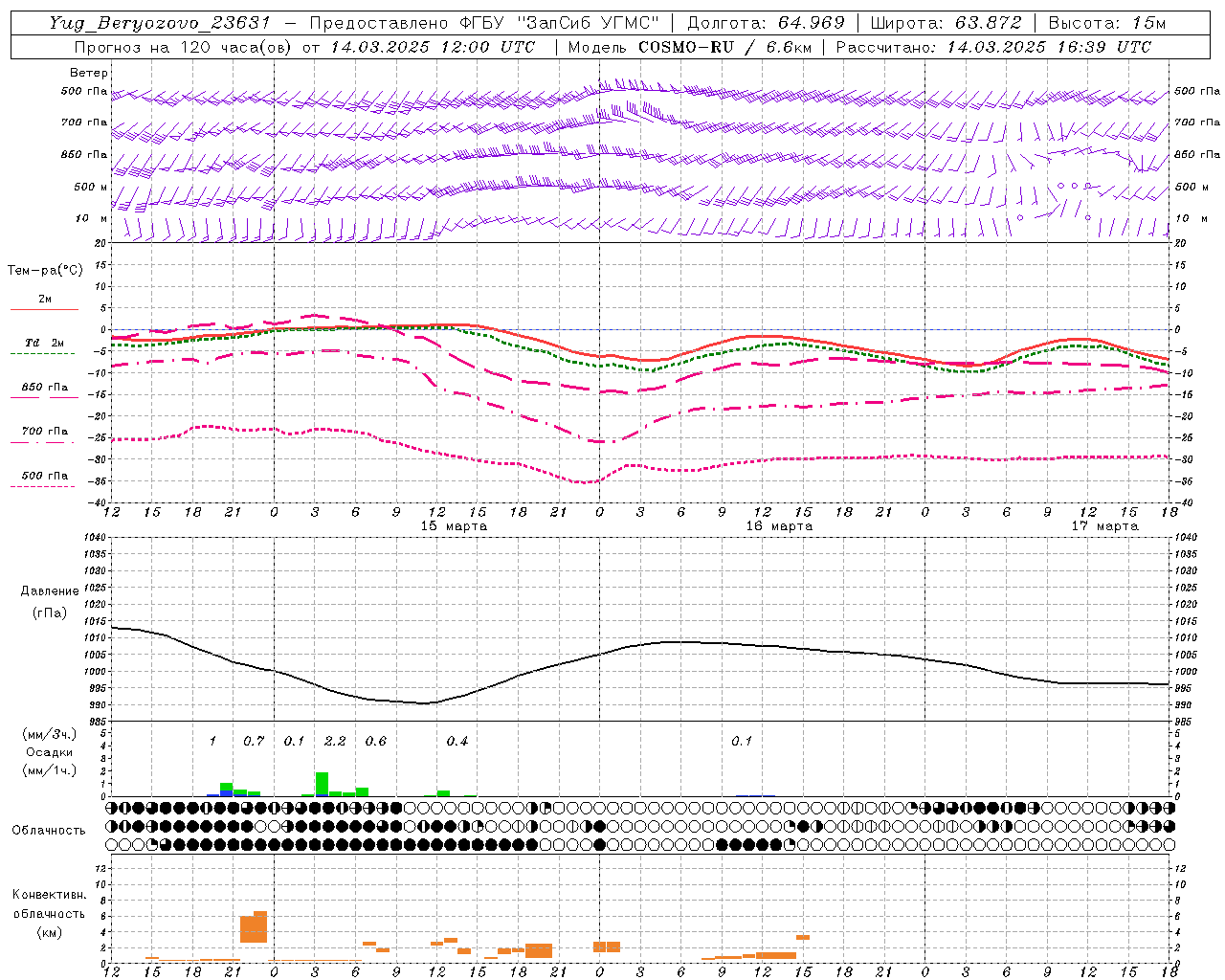The image size is (1225, 980).
Task: Select the text Предоставлено ФГБУ "ЗапСиб УГМС"
Action: (484, 23)
